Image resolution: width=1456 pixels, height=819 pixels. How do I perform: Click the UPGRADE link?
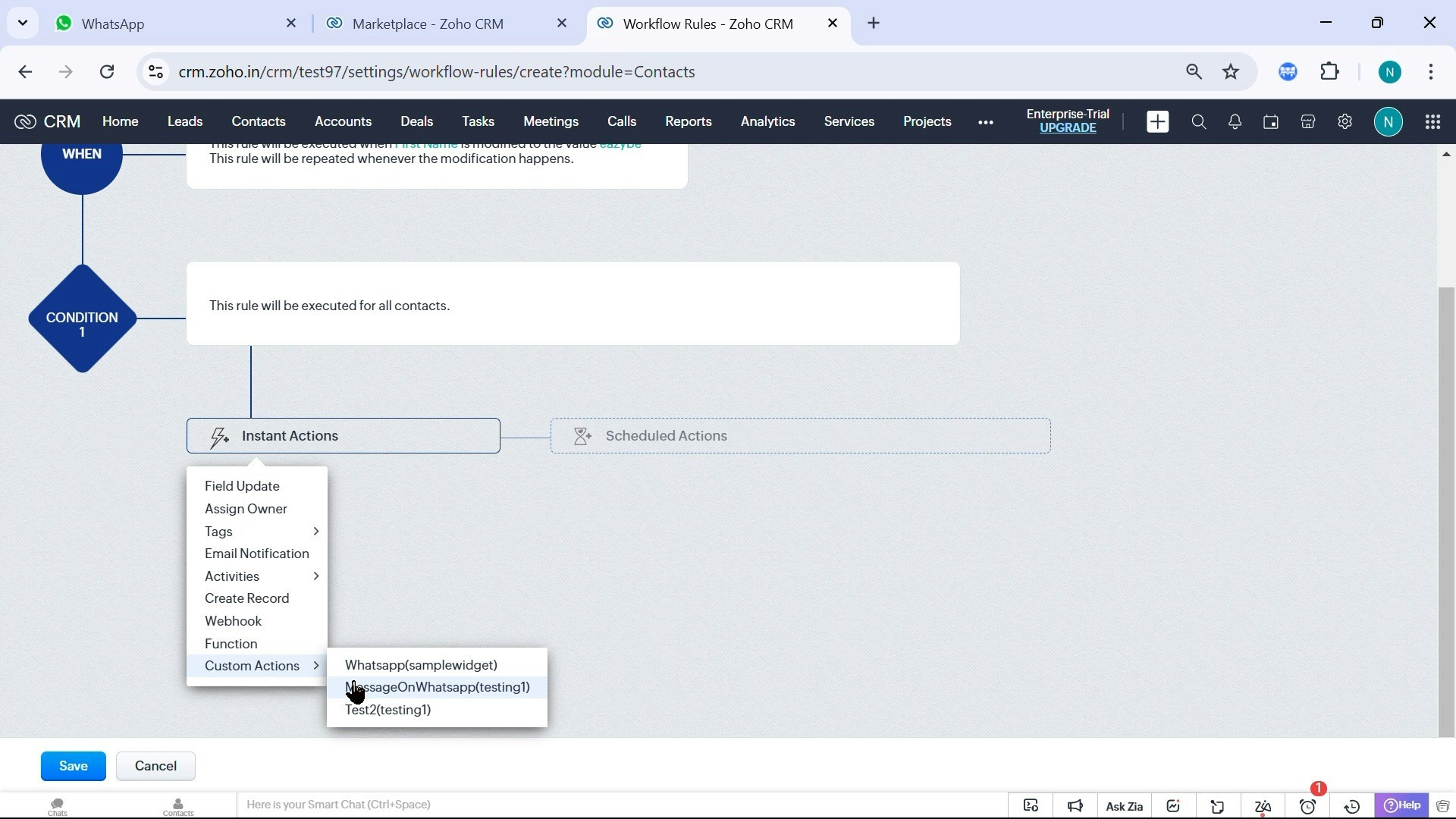(1067, 128)
